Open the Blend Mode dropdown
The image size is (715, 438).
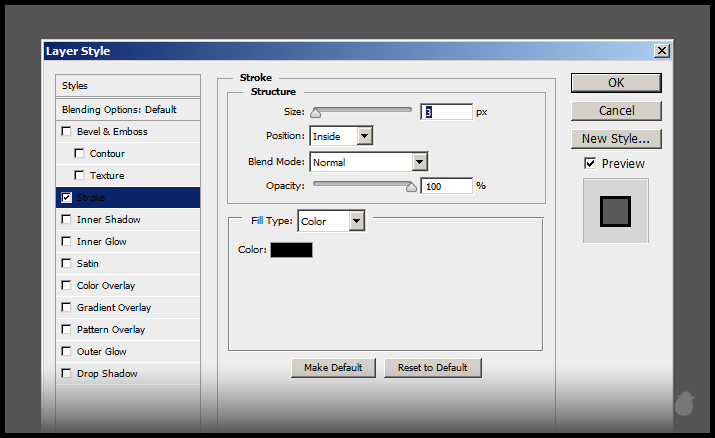[368, 161]
